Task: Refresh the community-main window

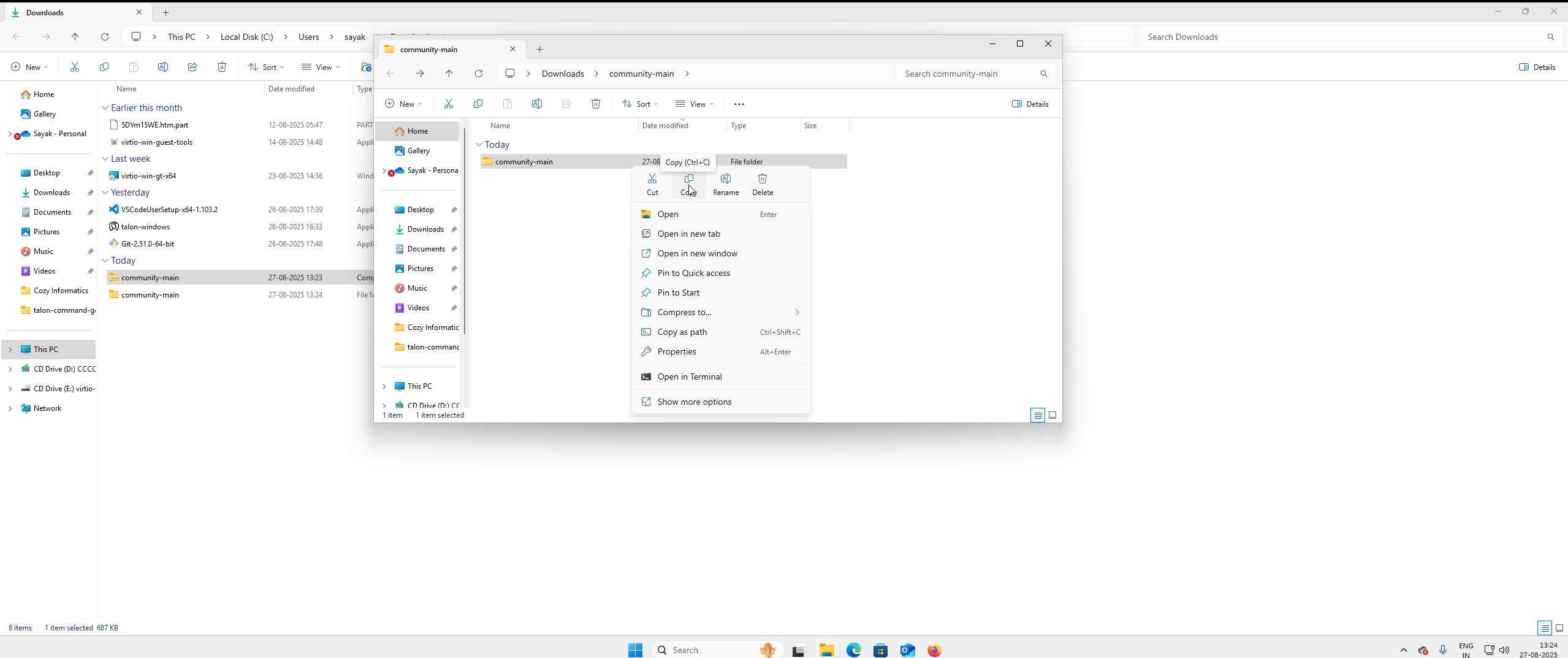Action: [479, 74]
